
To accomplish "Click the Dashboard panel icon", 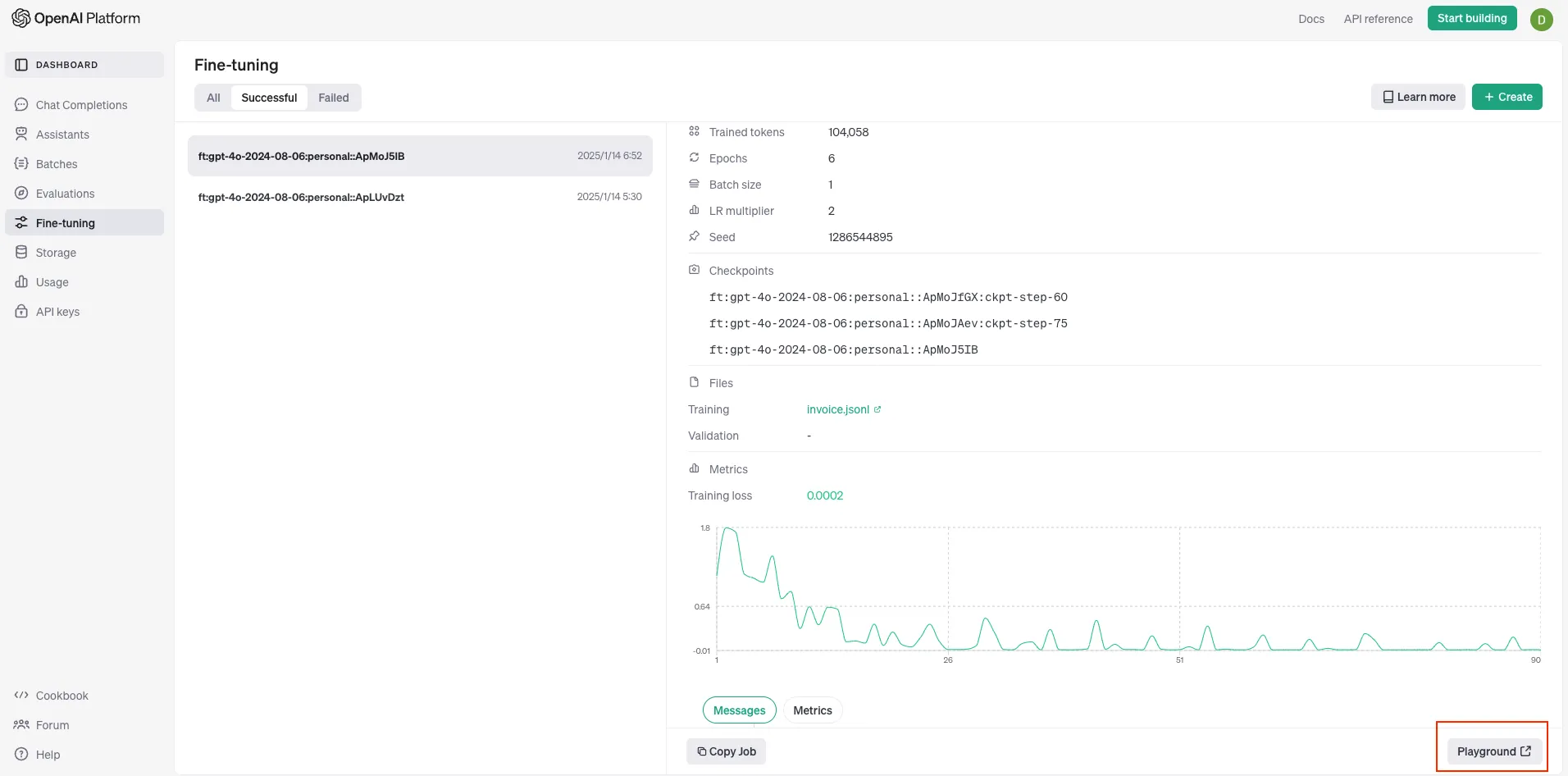I will click(x=21, y=65).
